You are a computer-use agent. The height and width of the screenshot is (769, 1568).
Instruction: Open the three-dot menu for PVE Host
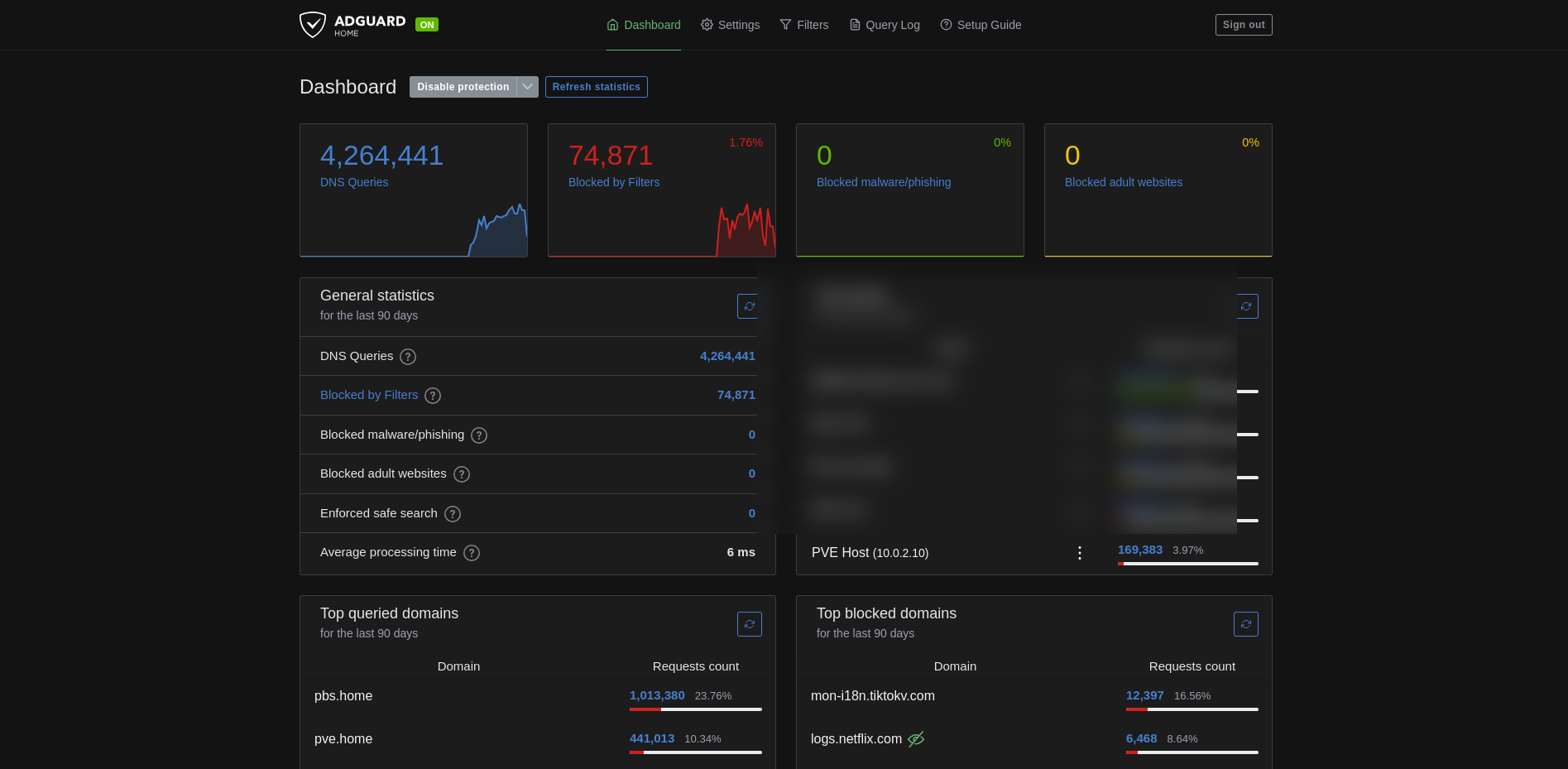tap(1080, 553)
